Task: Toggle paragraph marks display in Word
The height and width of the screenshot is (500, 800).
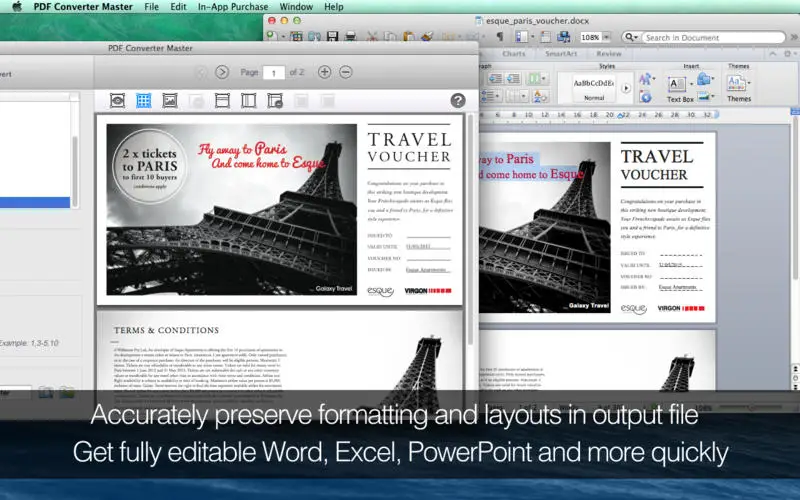Action: (x=500, y=36)
